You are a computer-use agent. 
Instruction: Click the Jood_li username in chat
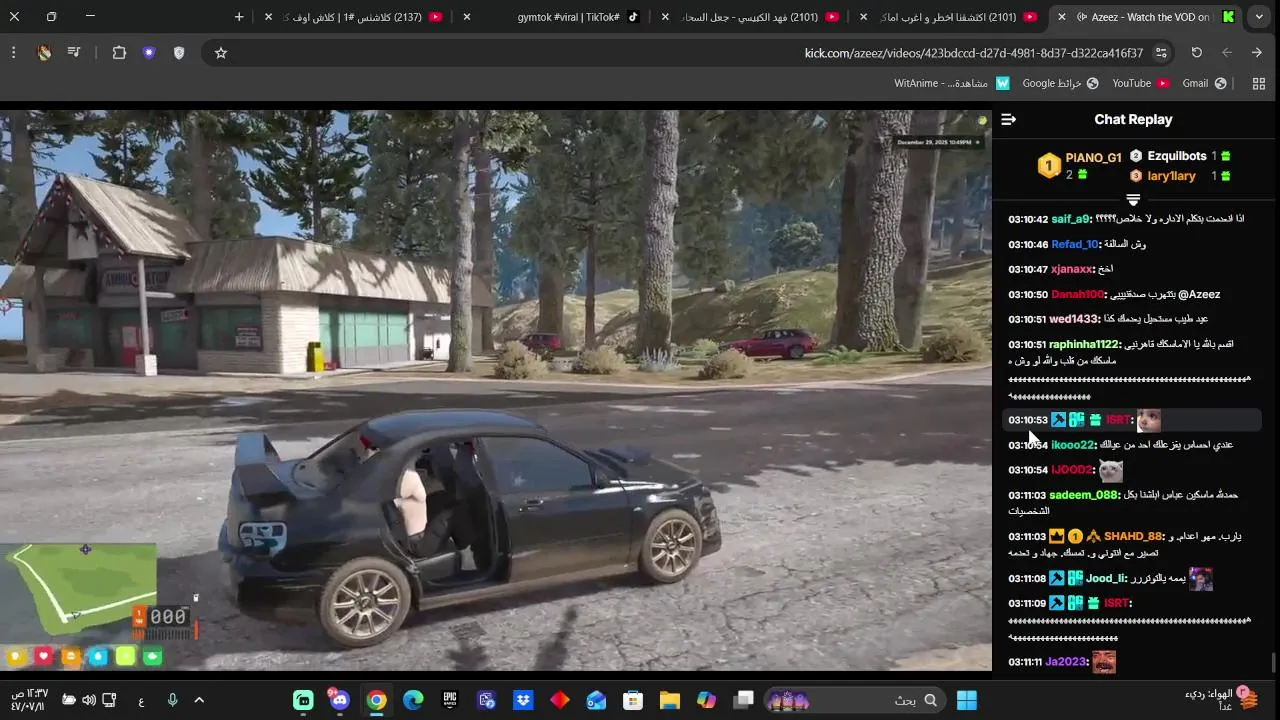(x=1106, y=578)
